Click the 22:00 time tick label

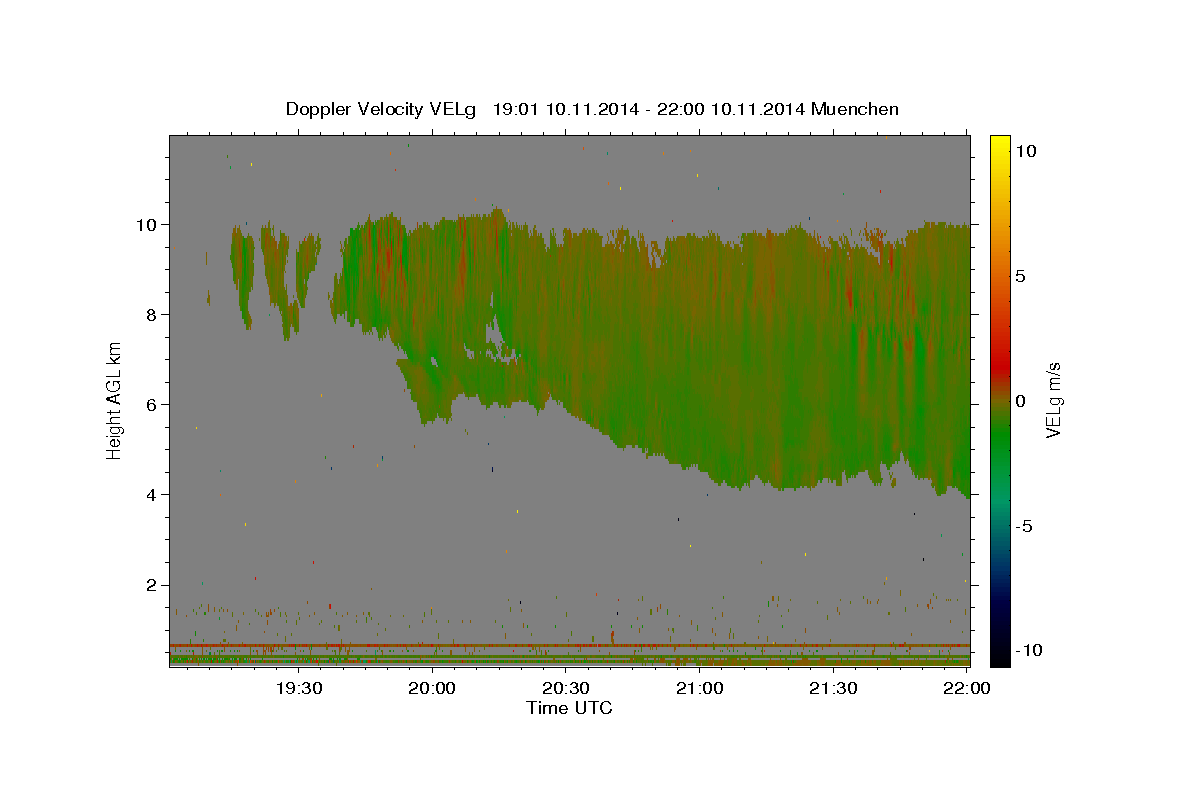(967, 688)
